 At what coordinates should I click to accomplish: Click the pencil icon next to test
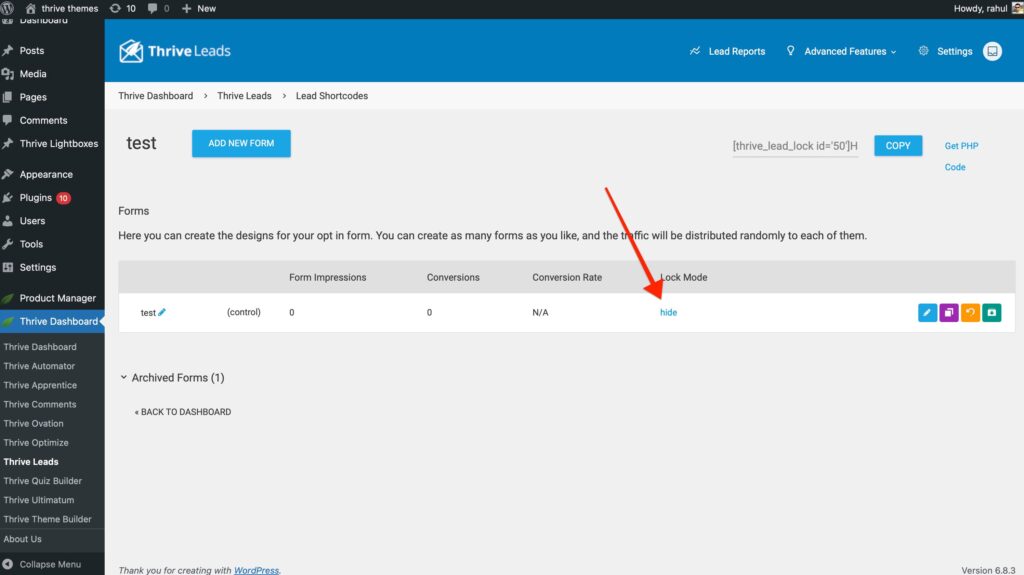(x=162, y=312)
